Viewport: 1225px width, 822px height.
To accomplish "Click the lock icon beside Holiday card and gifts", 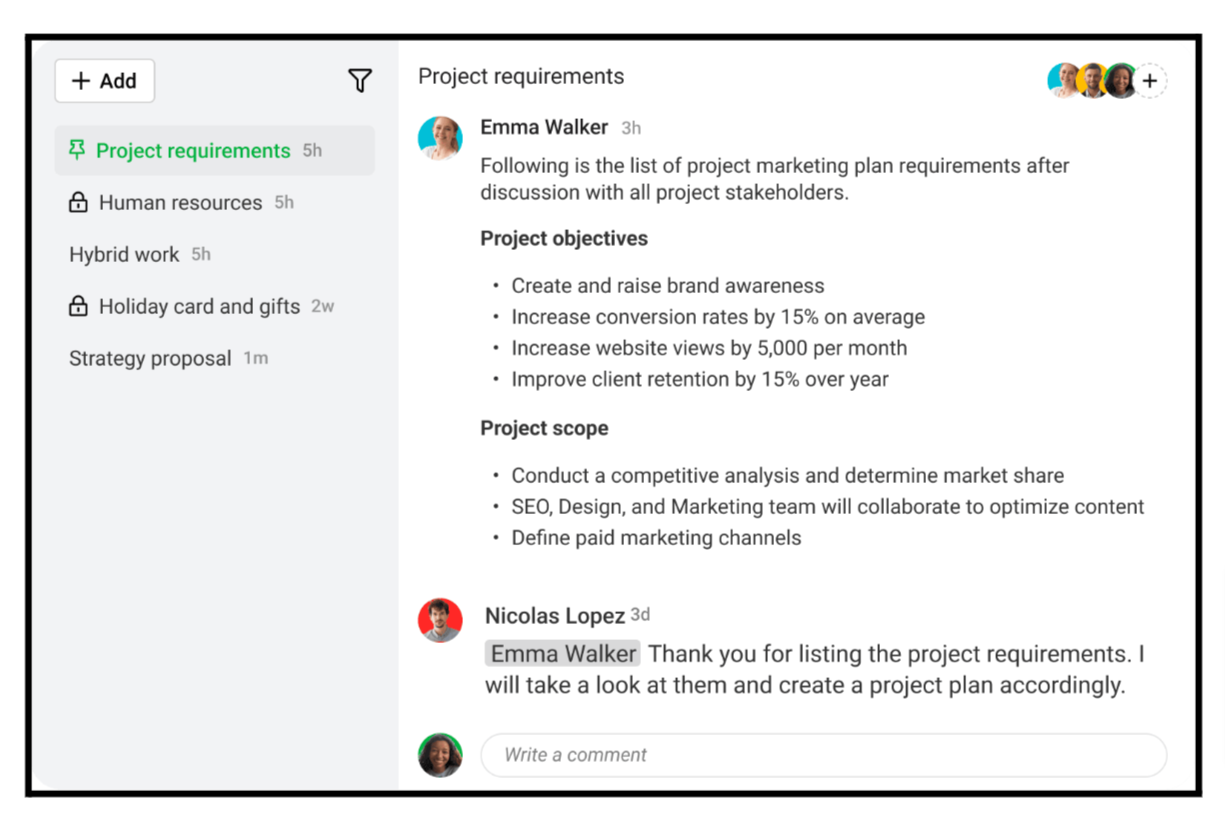I will [x=78, y=307].
